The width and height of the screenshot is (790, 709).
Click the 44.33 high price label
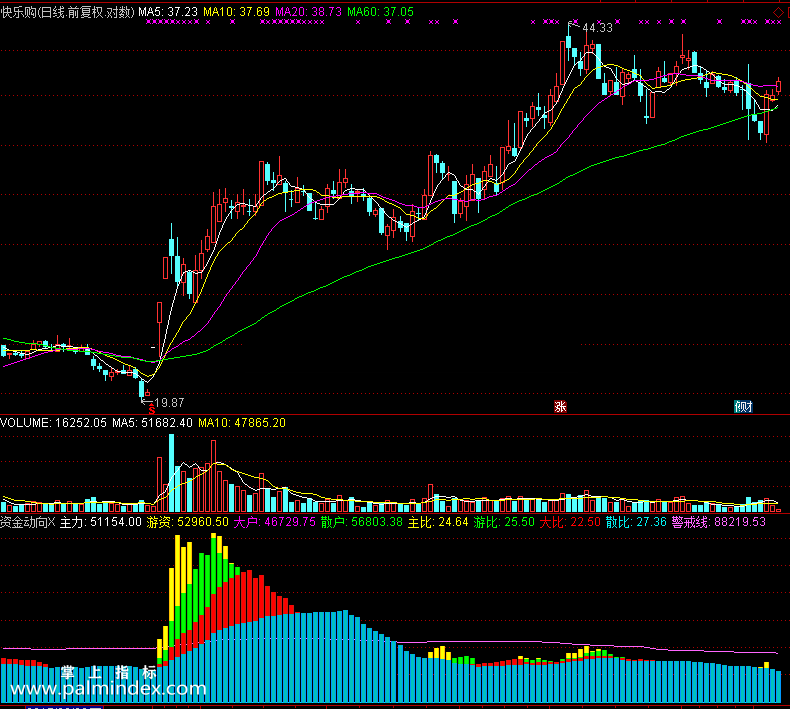598,28
